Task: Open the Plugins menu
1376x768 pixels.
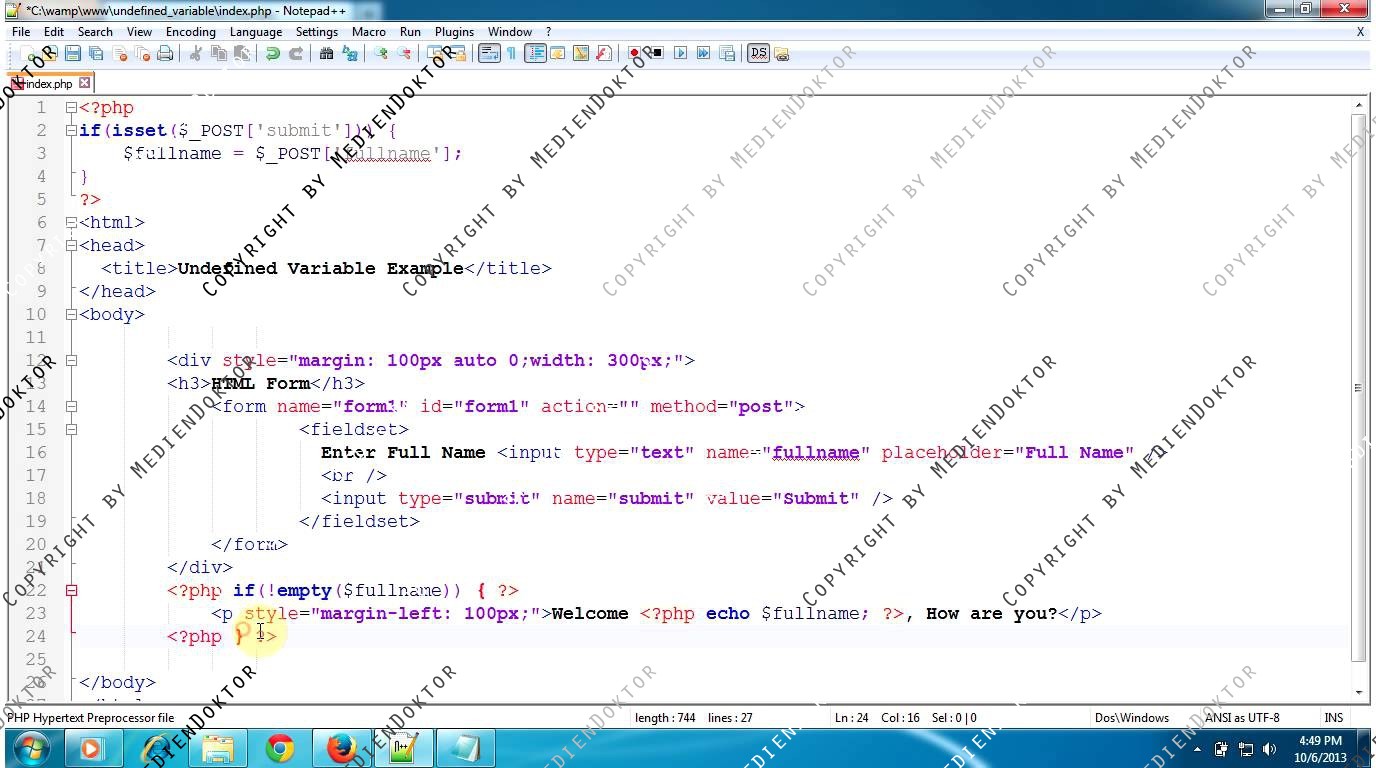Action: point(454,32)
